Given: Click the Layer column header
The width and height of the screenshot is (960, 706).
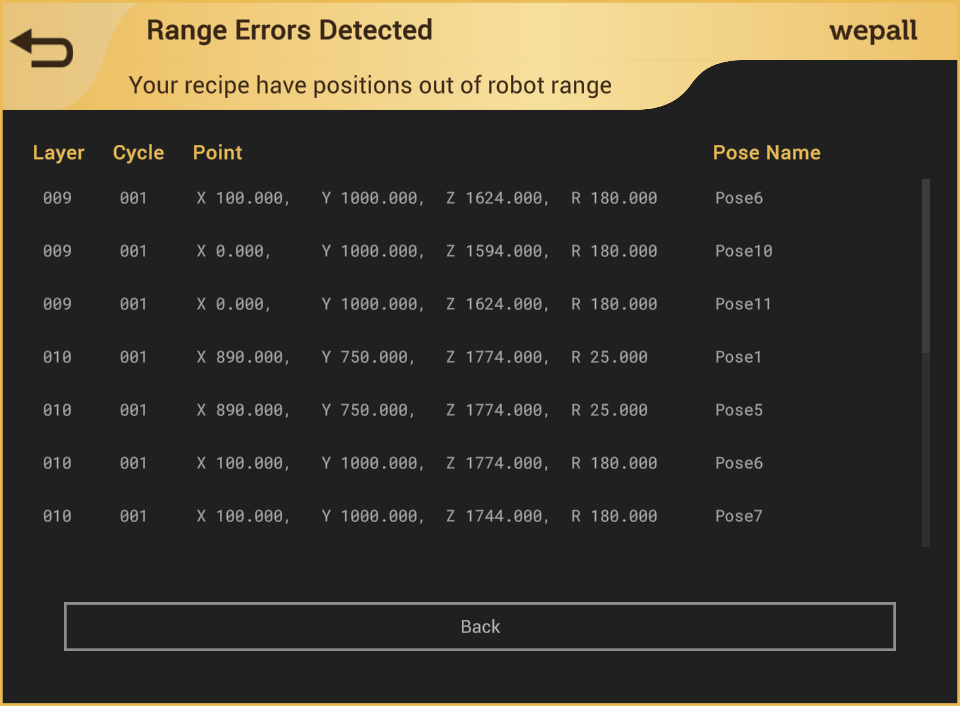Looking at the screenshot, I should pyautogui.click(x=58, y=153).
